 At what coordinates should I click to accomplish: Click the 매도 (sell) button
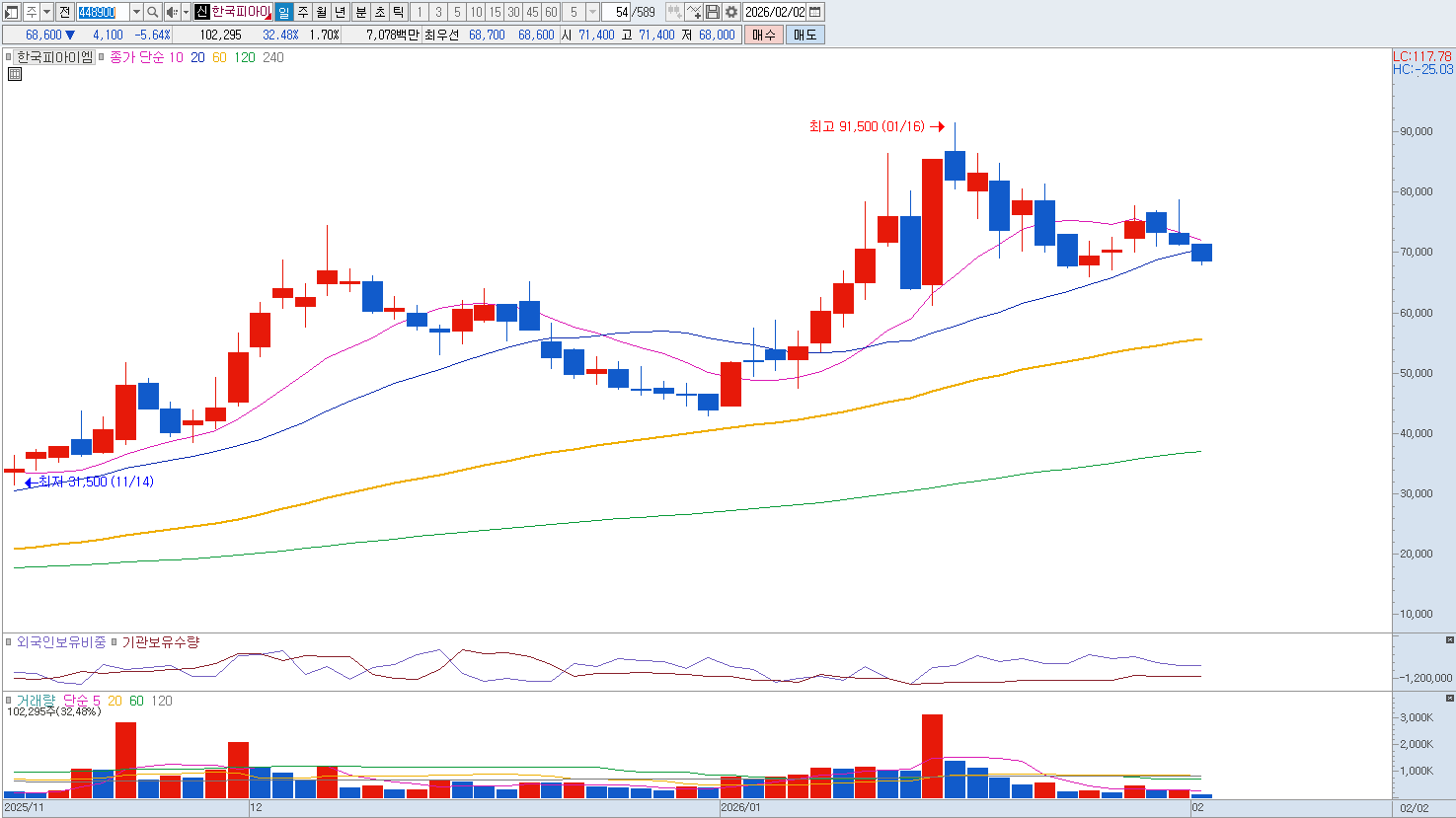(805, 35)
